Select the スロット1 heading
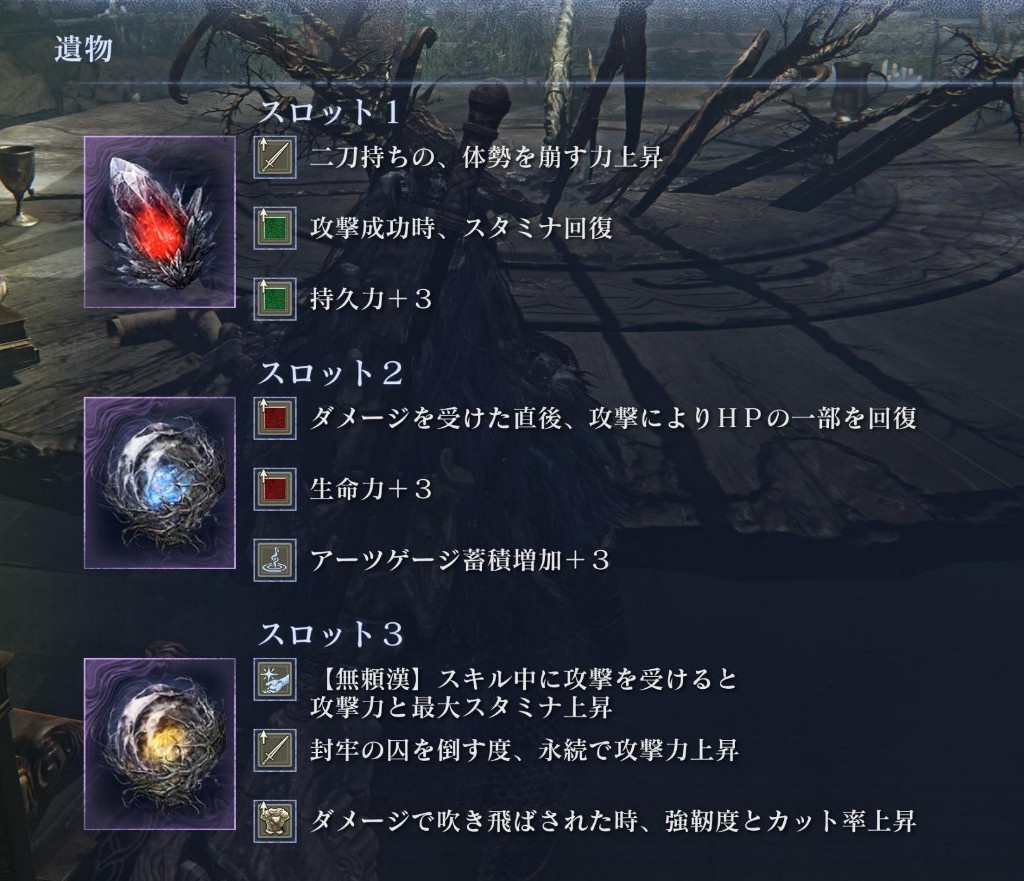Viewport: 1024px width, 881px height. [x=330, y=113]
